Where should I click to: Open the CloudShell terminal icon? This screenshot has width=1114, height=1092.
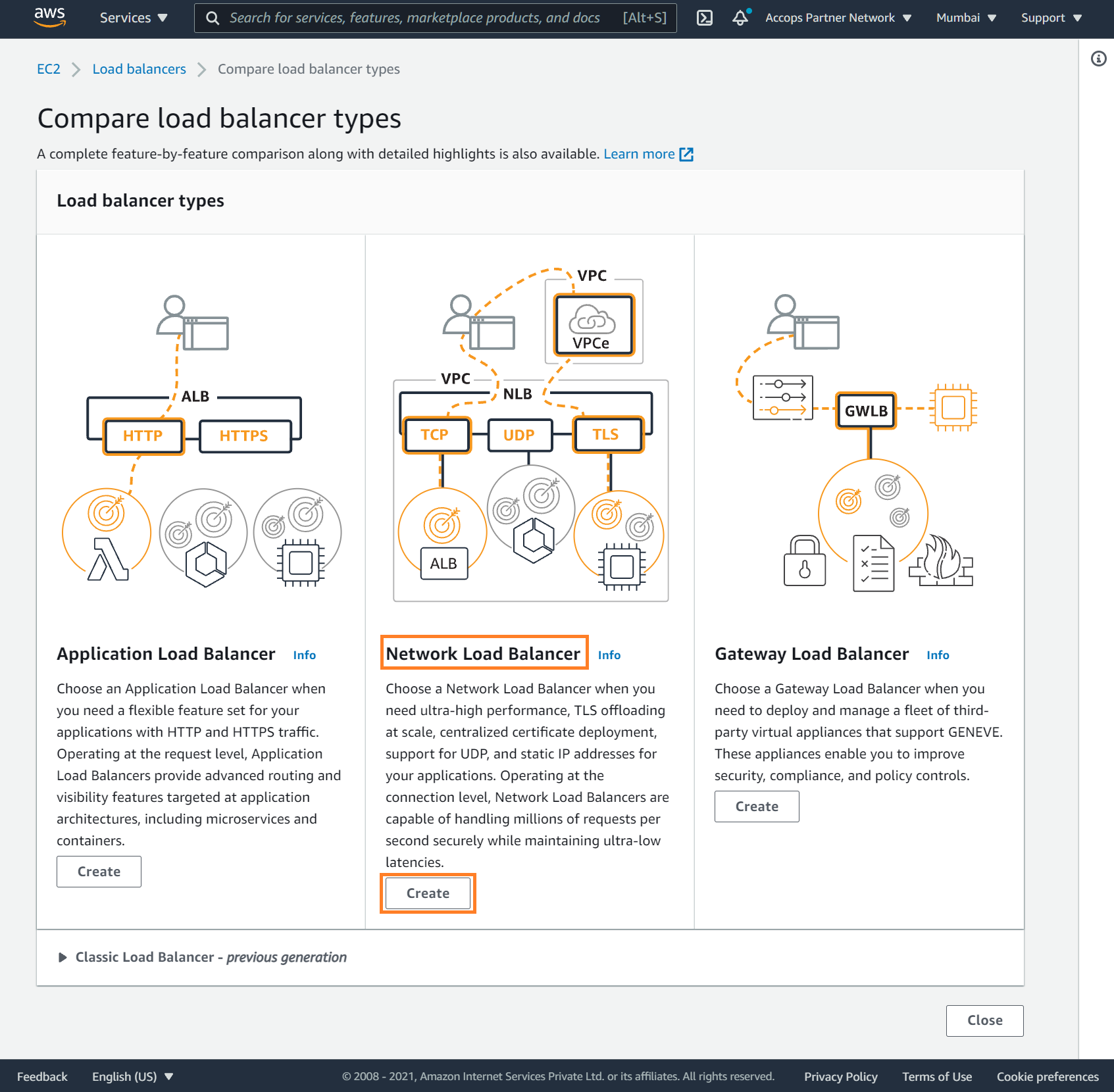point(705,18)
